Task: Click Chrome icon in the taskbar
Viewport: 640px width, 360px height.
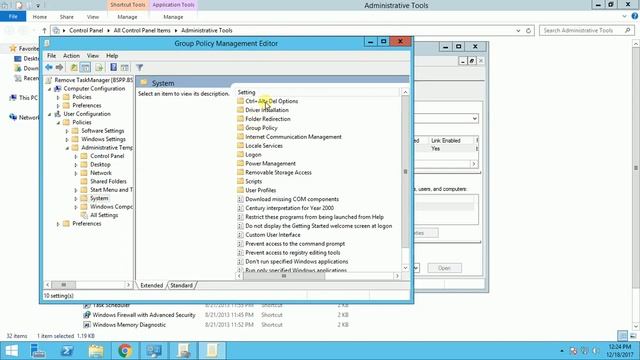Action: point(125,351)
